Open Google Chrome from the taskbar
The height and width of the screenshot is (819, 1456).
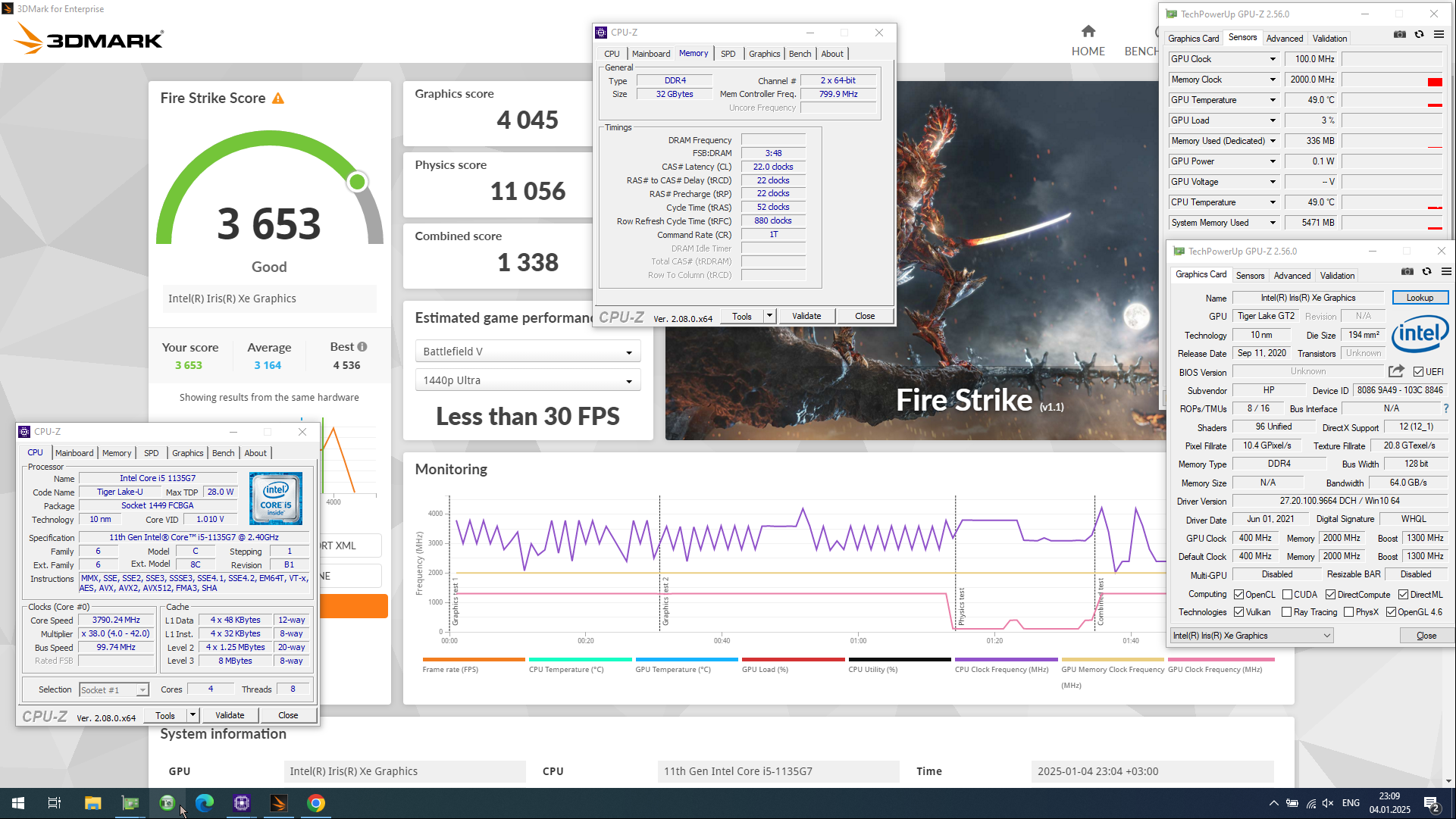click(316, 803)
